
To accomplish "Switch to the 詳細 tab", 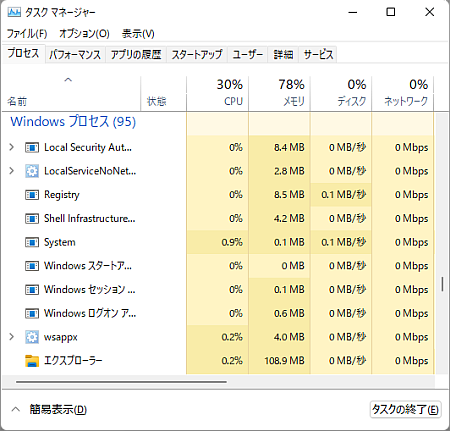I will [x=283, y=54].
